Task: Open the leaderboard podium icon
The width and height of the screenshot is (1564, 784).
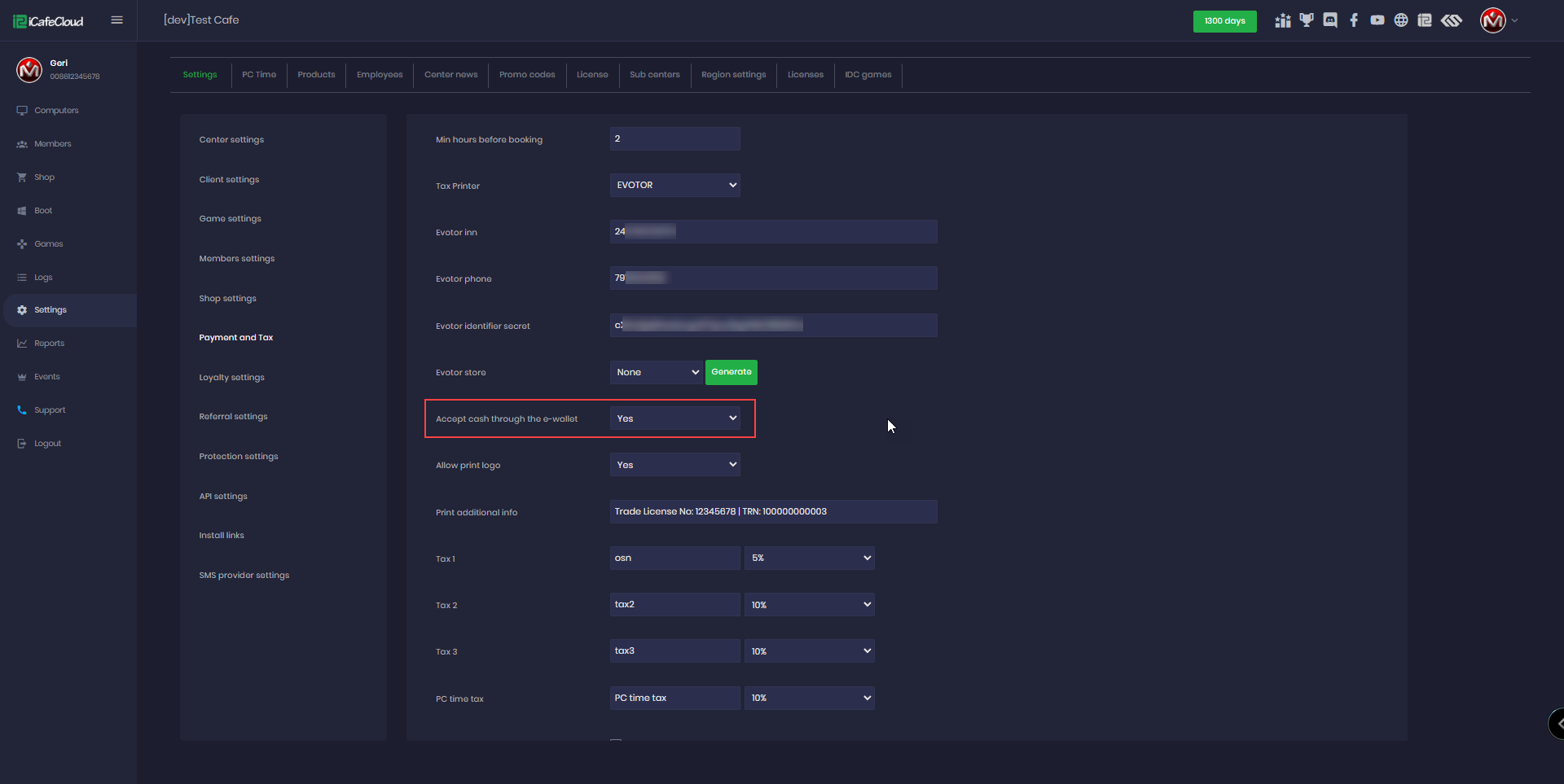Action: (1283, 20)
